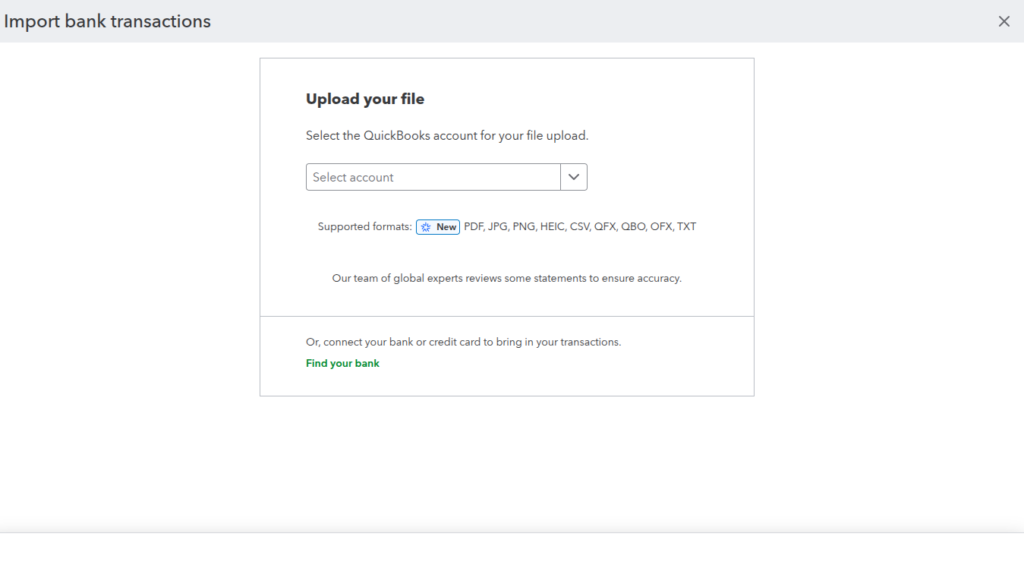The height and width of the screenshot is (581, 1024).
Task: Click the New badge next to supported formats
Action: click(437, 227)
